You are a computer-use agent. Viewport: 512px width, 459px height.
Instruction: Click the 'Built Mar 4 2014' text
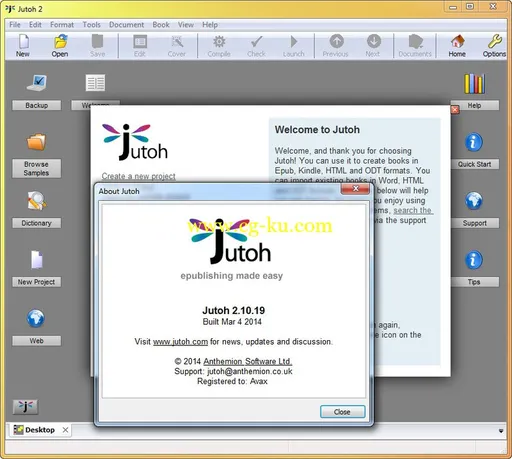(x=232, y=322)
